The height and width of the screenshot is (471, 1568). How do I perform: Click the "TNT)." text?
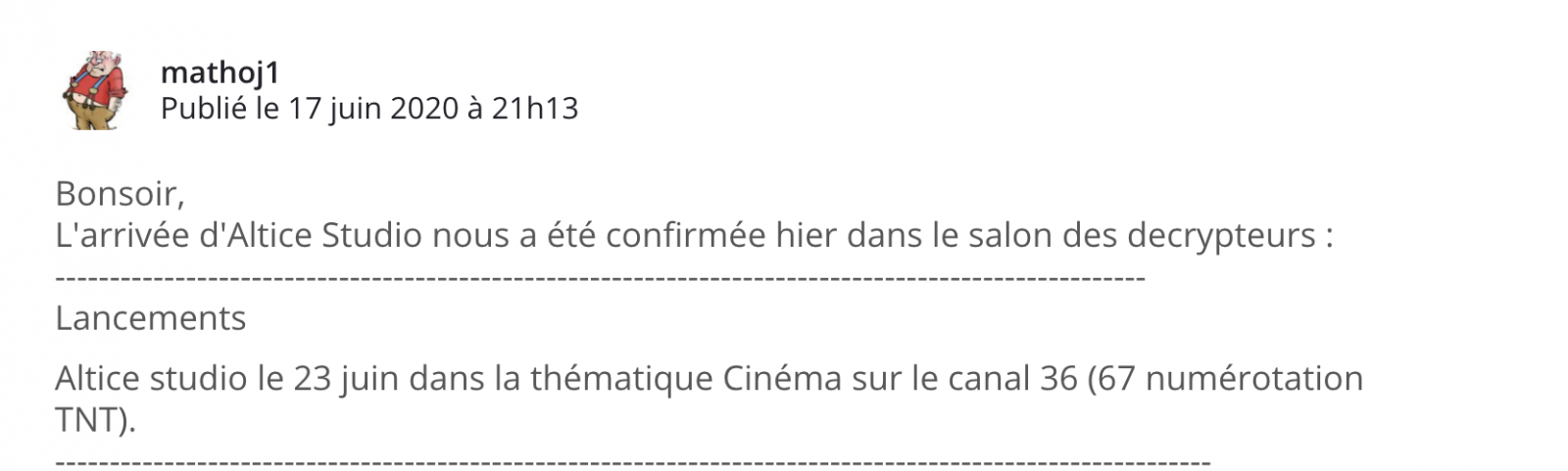tap(95, 420)
